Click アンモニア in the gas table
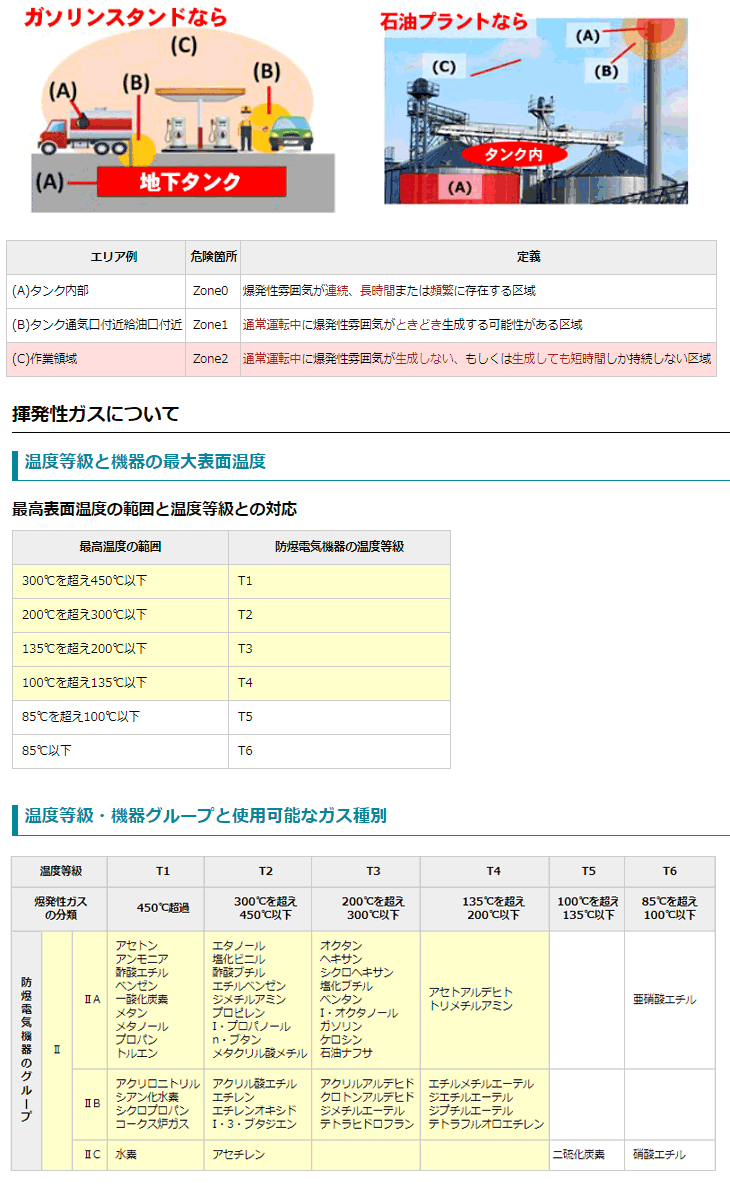Image resolution: width=730 pixels, height=1200 pixels. click(x=141, y=958)
